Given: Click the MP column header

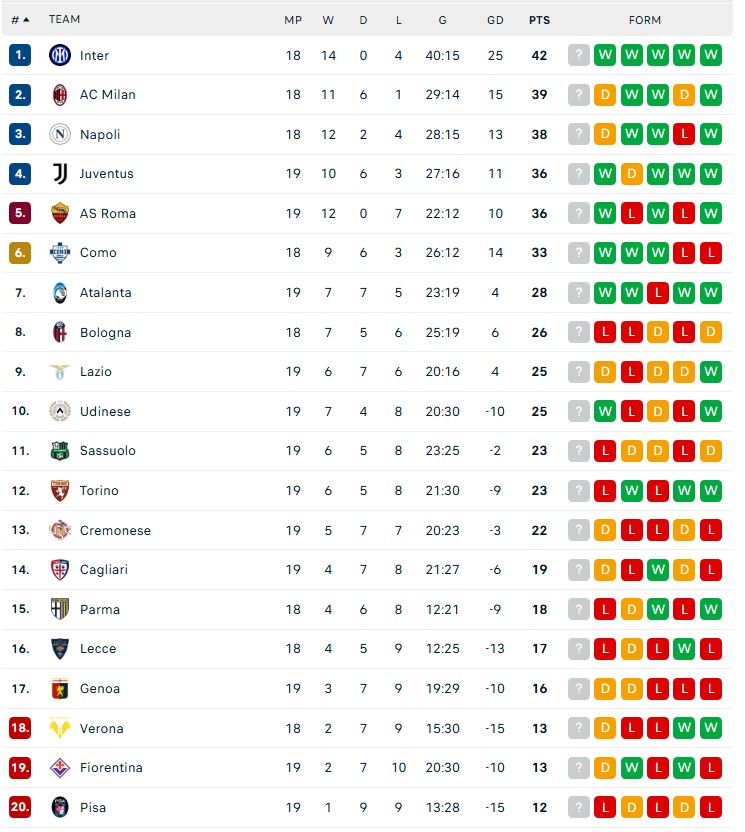Looking at the screenshot, I should coord(291,19).
